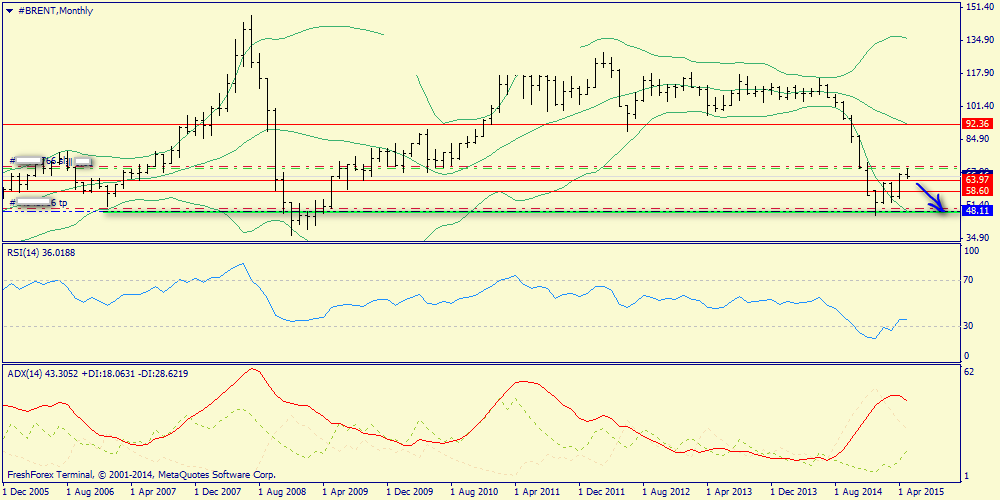Click the blue 48.11 price tag

click(x=977, y=211)
